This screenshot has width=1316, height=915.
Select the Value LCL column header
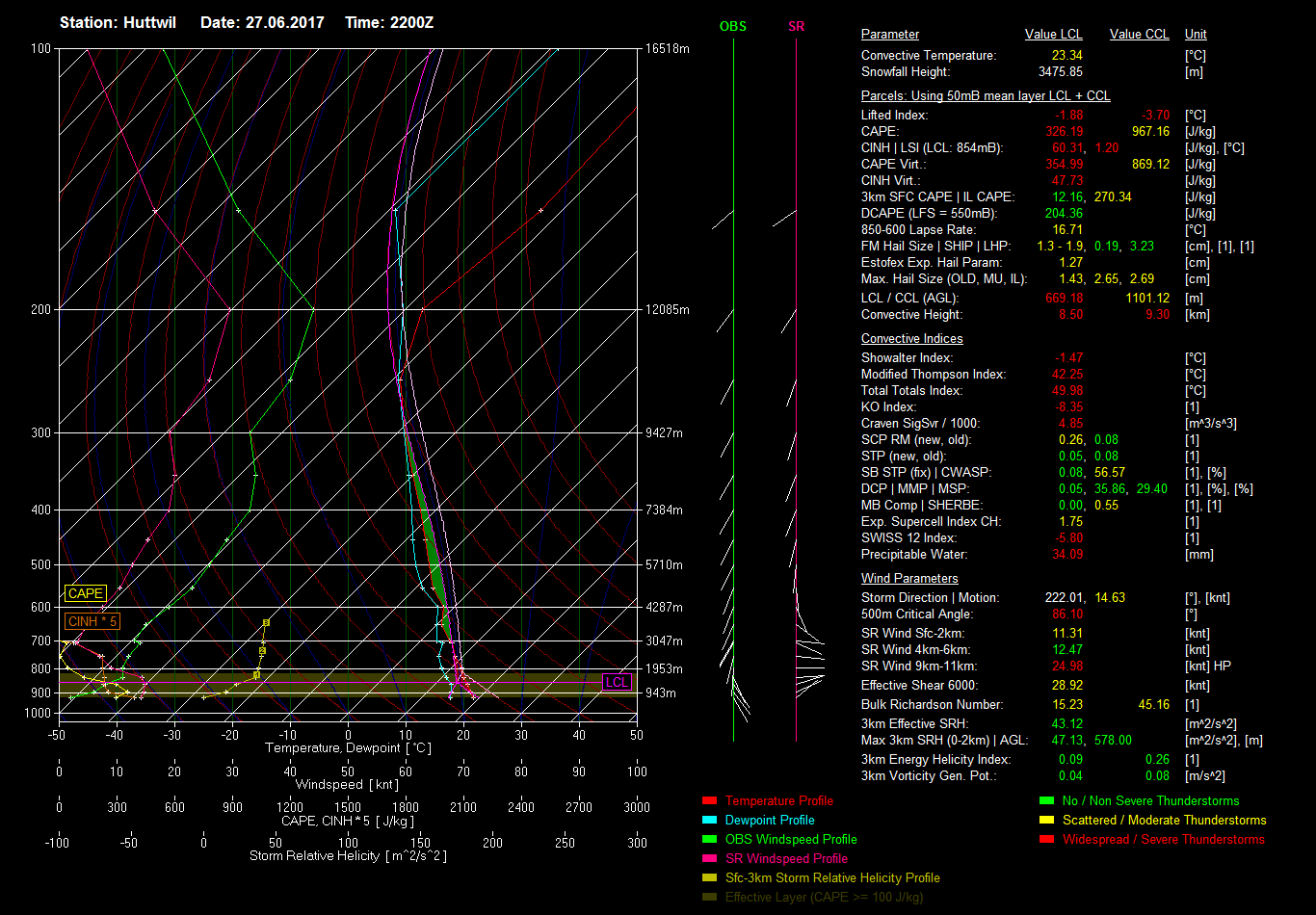click(1053, 35)
